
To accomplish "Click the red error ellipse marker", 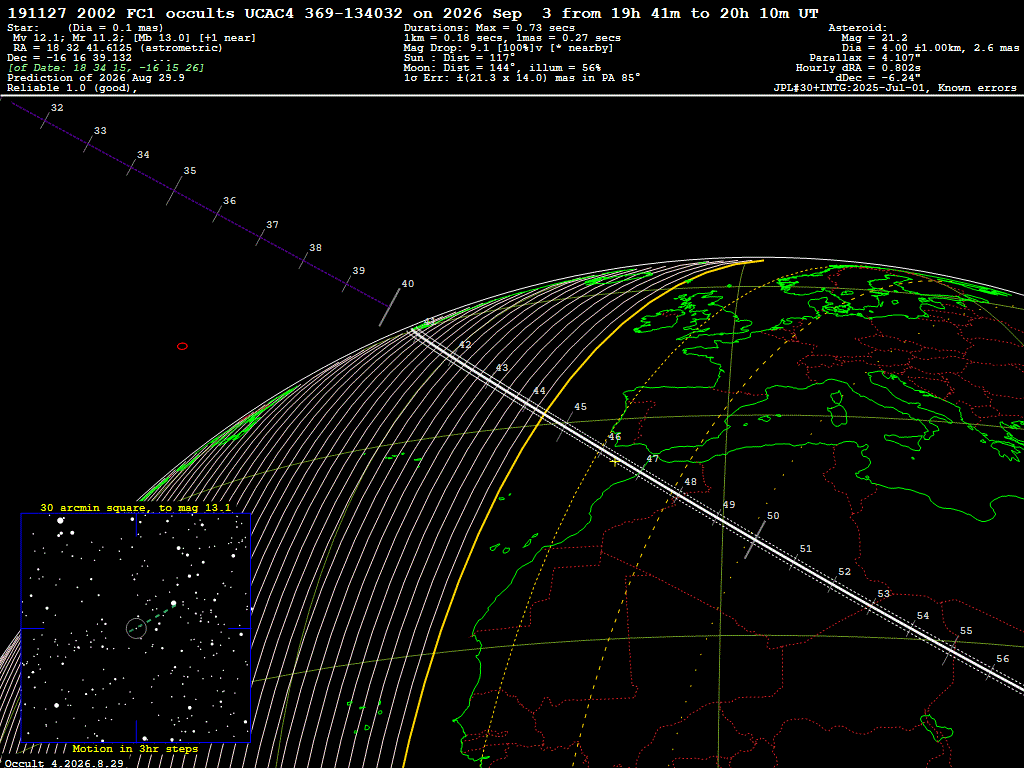I will click(x=182, y=346).
